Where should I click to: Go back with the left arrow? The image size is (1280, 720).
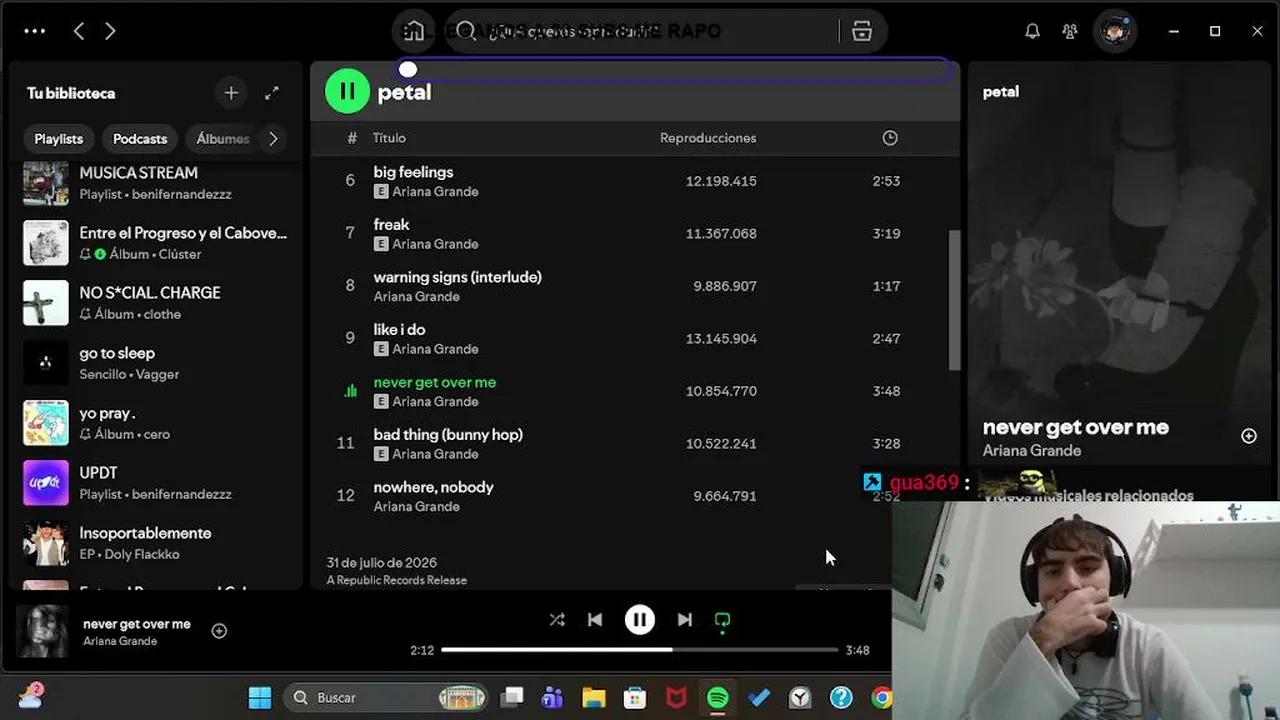coord(79,31)
